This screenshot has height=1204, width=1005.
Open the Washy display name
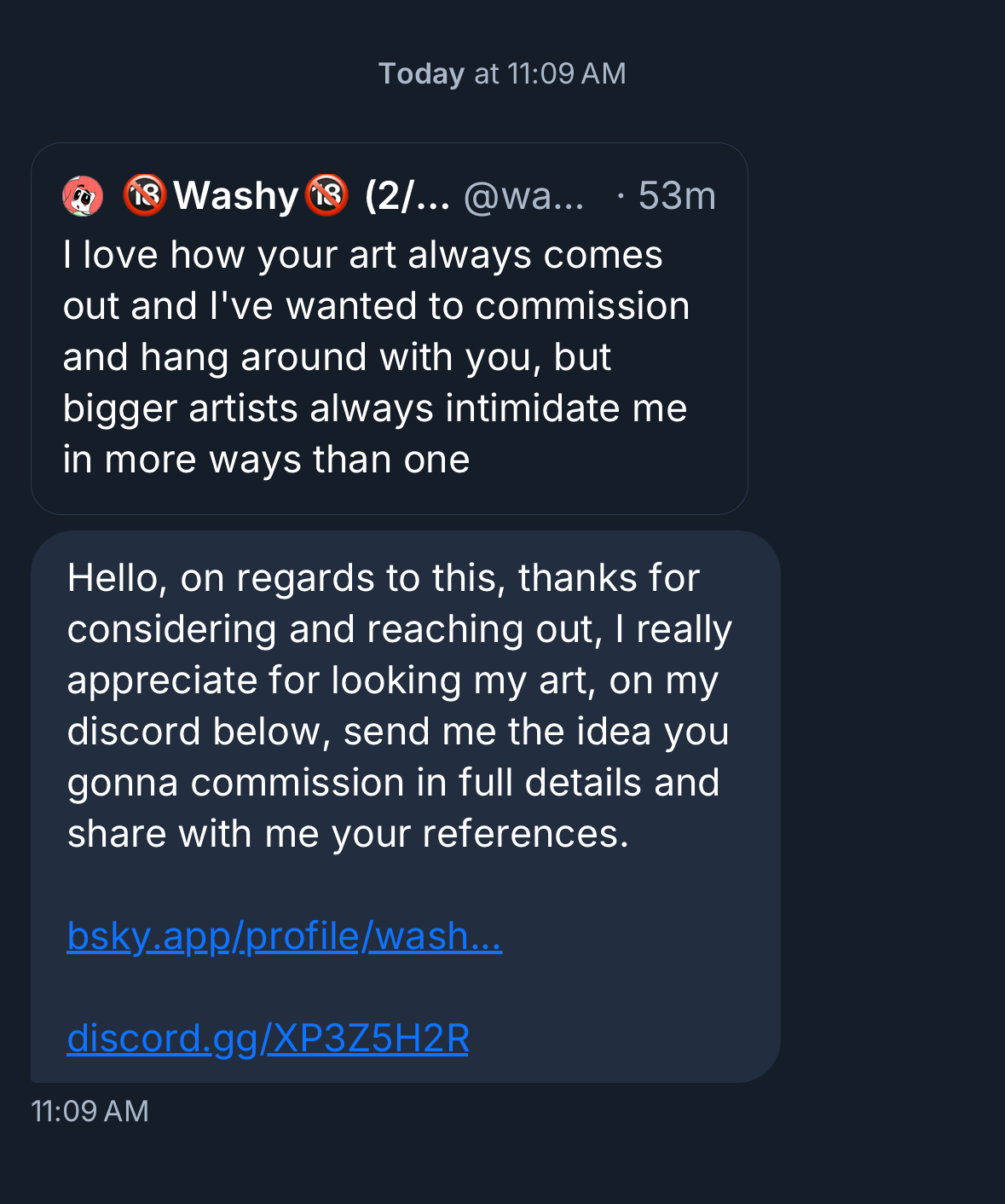point(235,196)
